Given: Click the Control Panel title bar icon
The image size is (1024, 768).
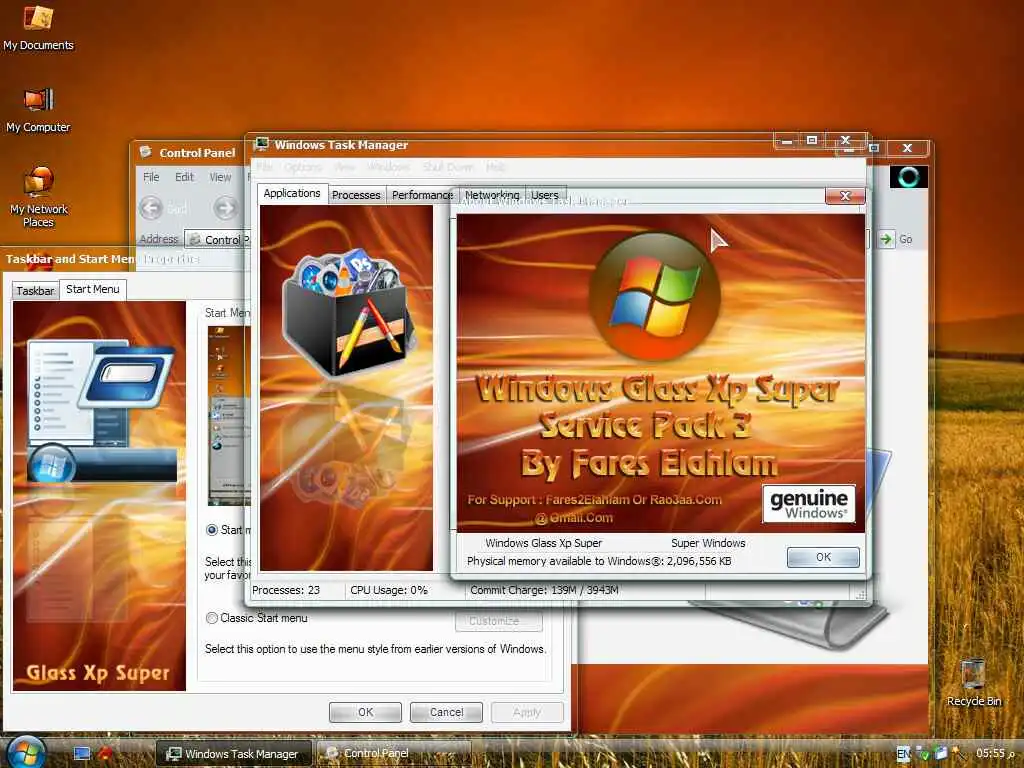Looking at the screenshot, I should click(x=146, y=152).
